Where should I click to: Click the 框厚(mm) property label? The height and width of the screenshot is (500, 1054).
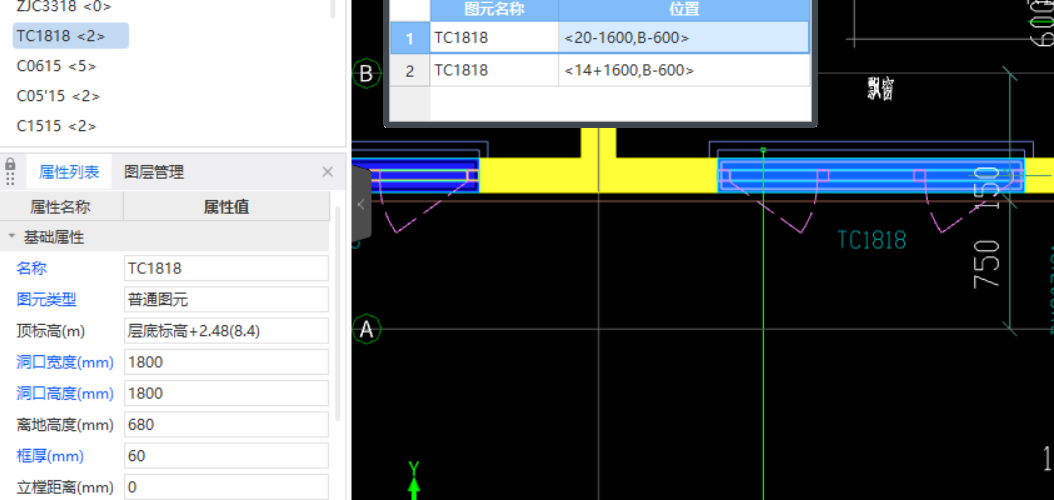[50, 456]
